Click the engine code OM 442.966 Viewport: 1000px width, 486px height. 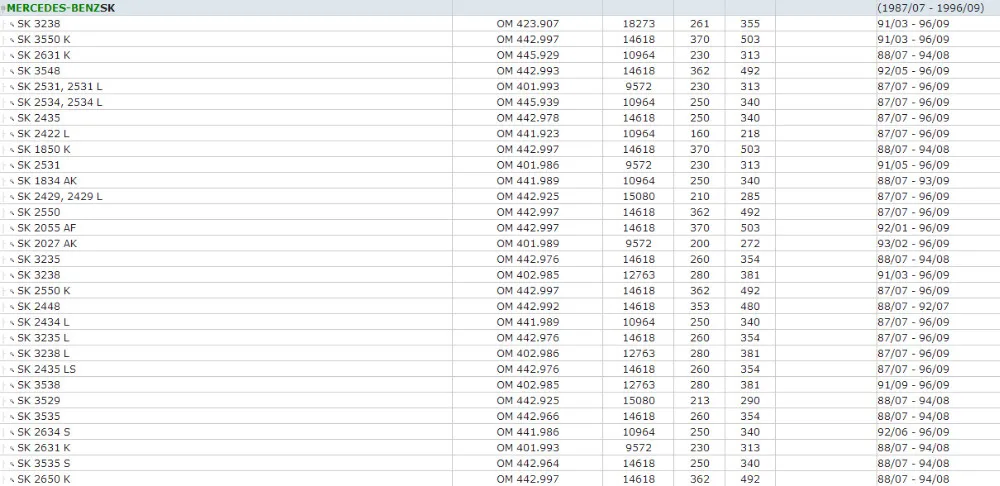coord(527,416)
